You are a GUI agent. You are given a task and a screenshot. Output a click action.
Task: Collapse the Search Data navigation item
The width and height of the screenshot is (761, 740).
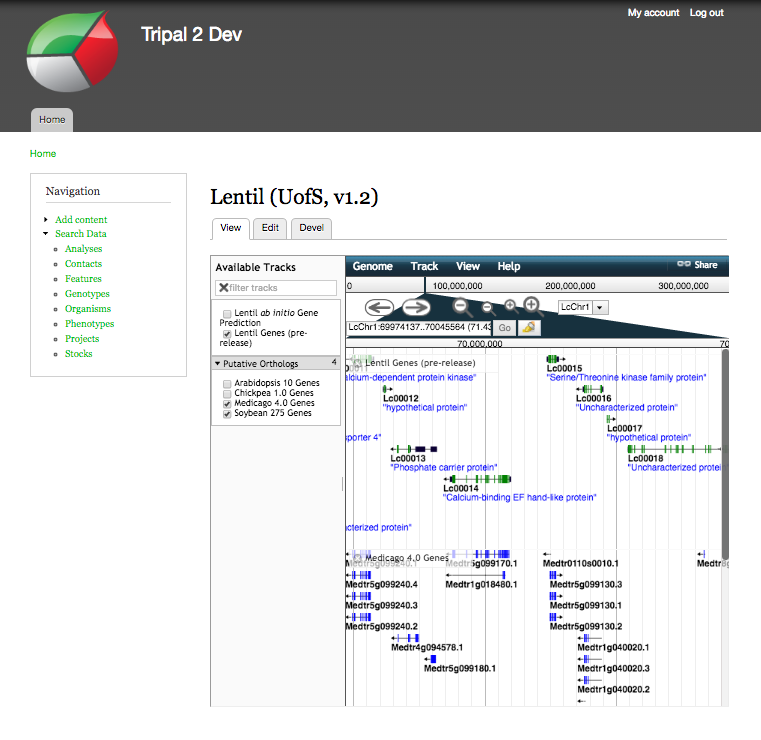pos(46,234)
